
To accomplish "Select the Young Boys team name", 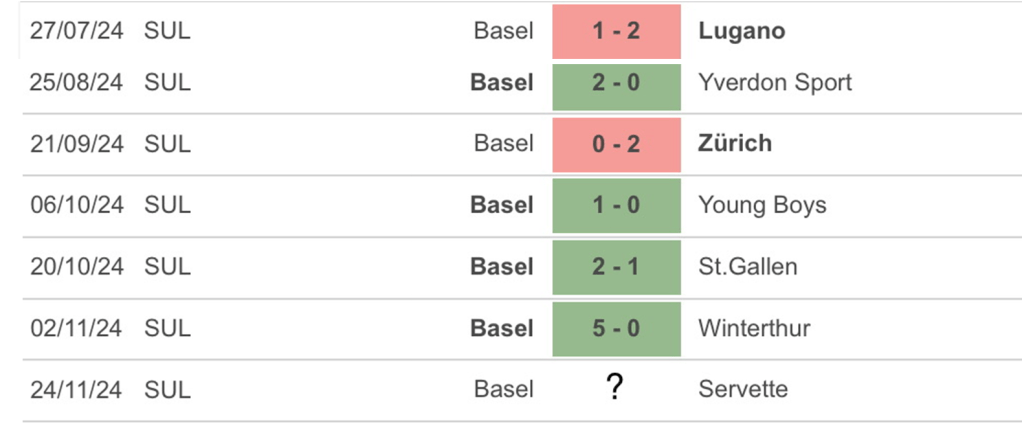I will (762, 205).
